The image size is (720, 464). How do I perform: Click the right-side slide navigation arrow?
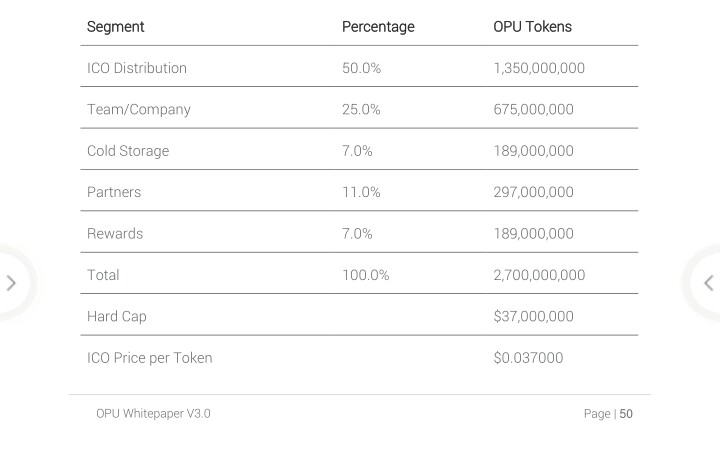[708, 283]
